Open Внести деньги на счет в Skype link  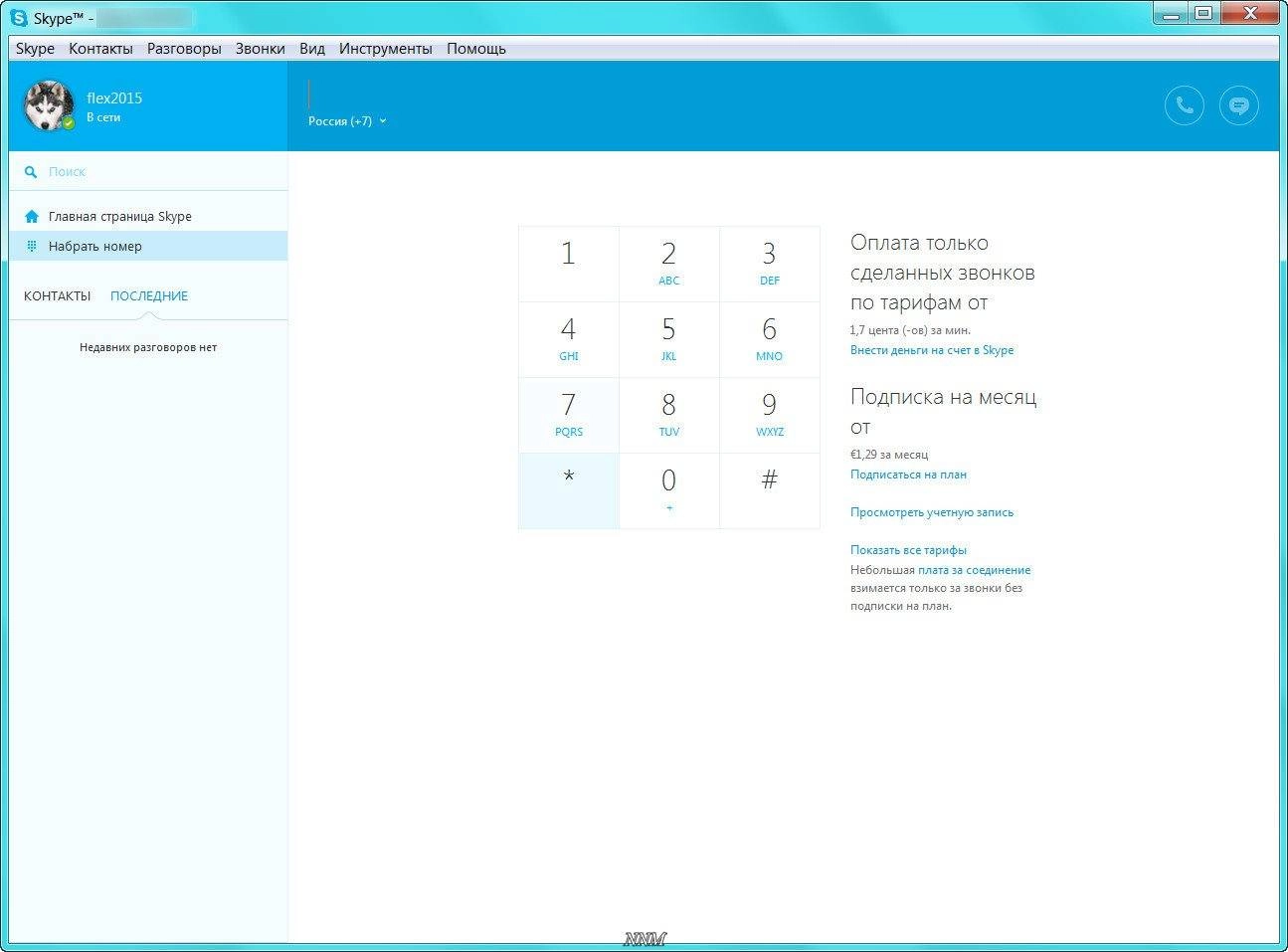point(932,350)
